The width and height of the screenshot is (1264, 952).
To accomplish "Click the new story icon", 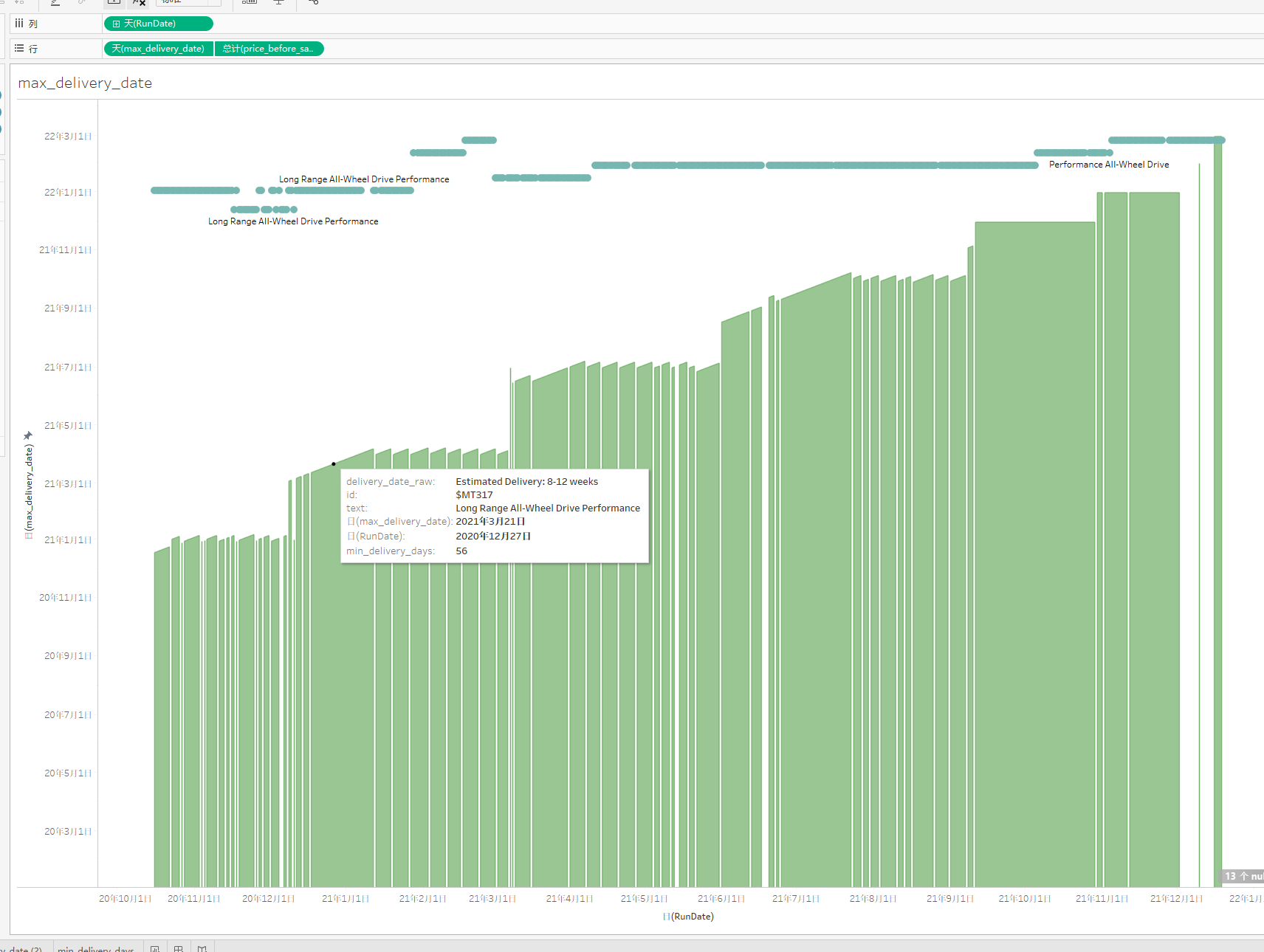I will pos(202,948).
